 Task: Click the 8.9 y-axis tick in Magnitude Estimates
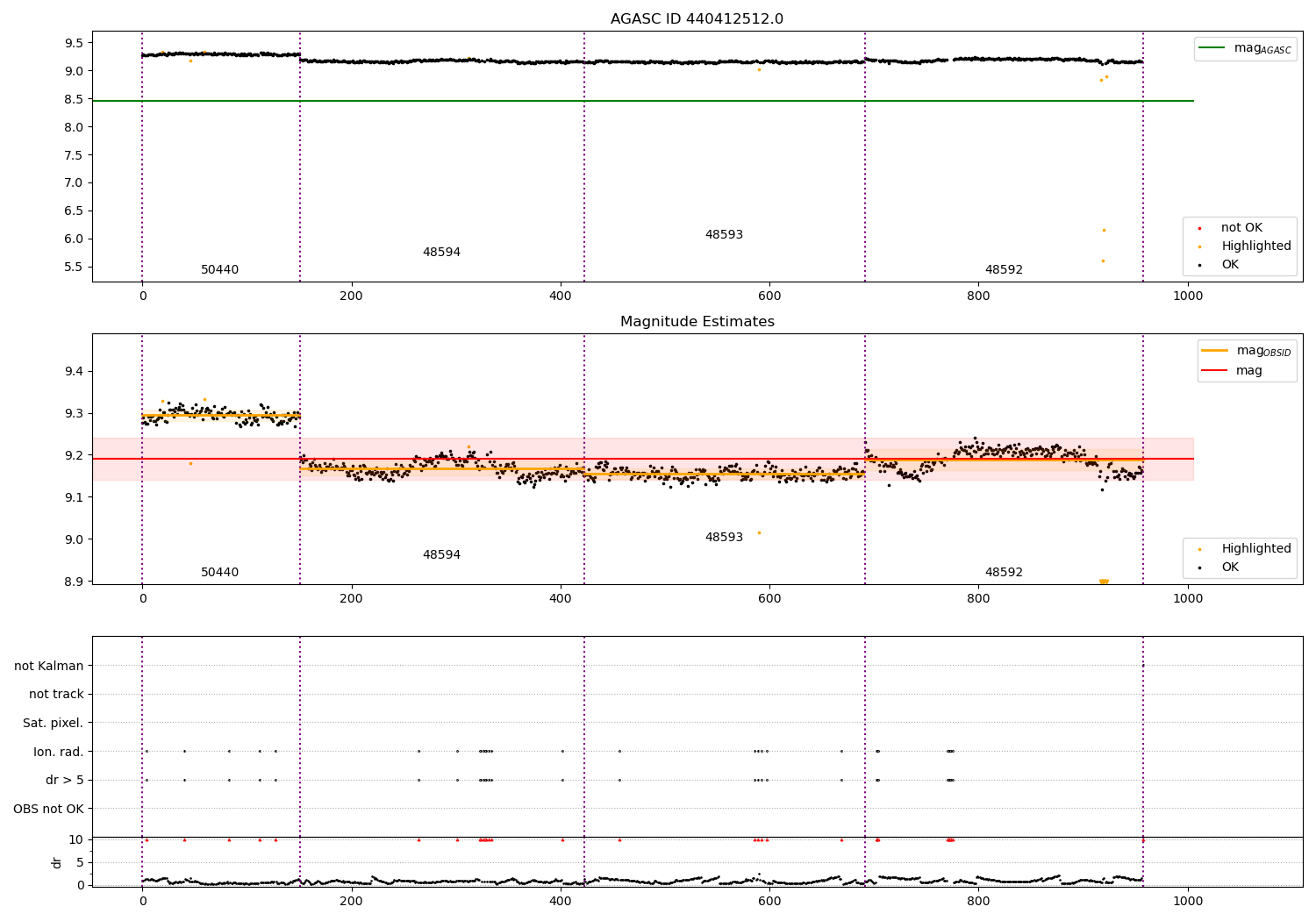pyautogui.click(x=74, y=582)
